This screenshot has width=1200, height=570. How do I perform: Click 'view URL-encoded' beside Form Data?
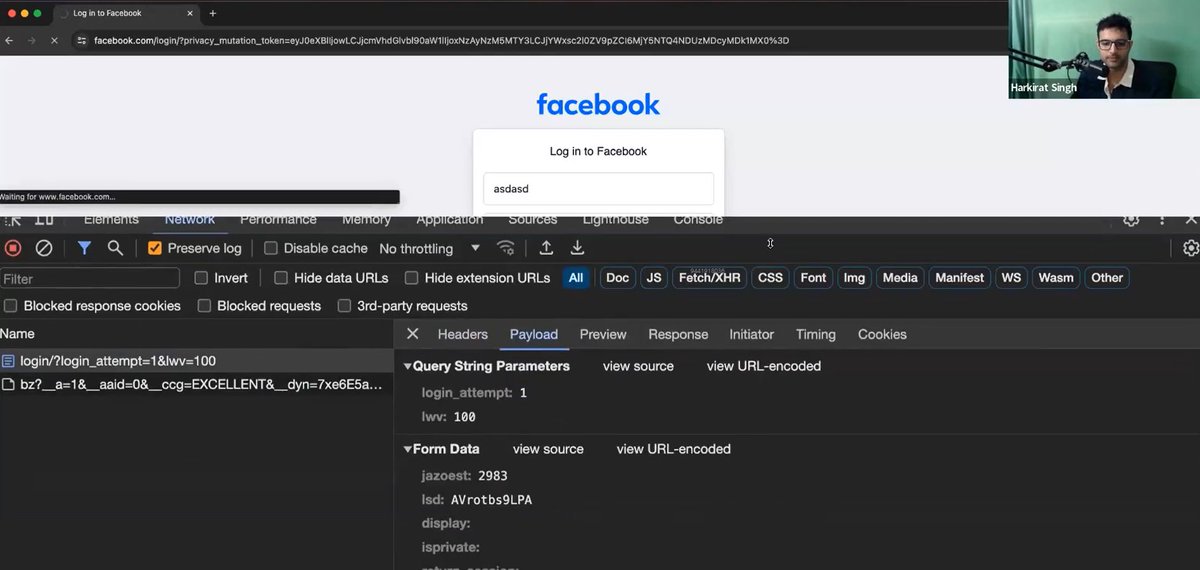point(674,449)
